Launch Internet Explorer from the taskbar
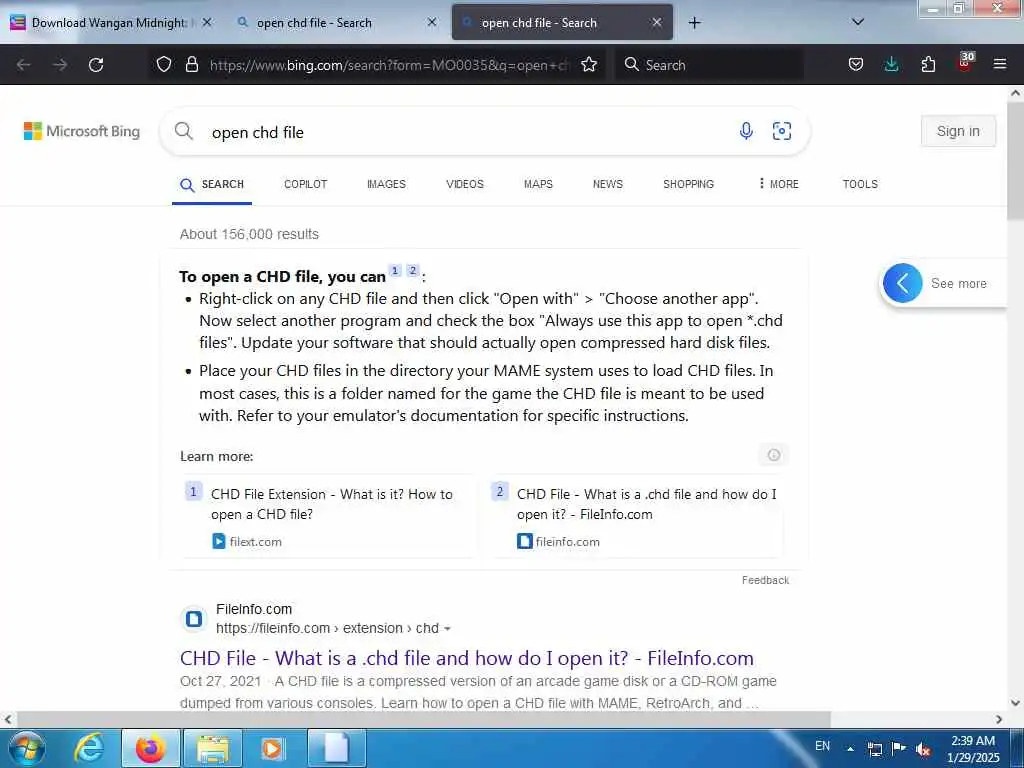 click(x=89, y=748)
